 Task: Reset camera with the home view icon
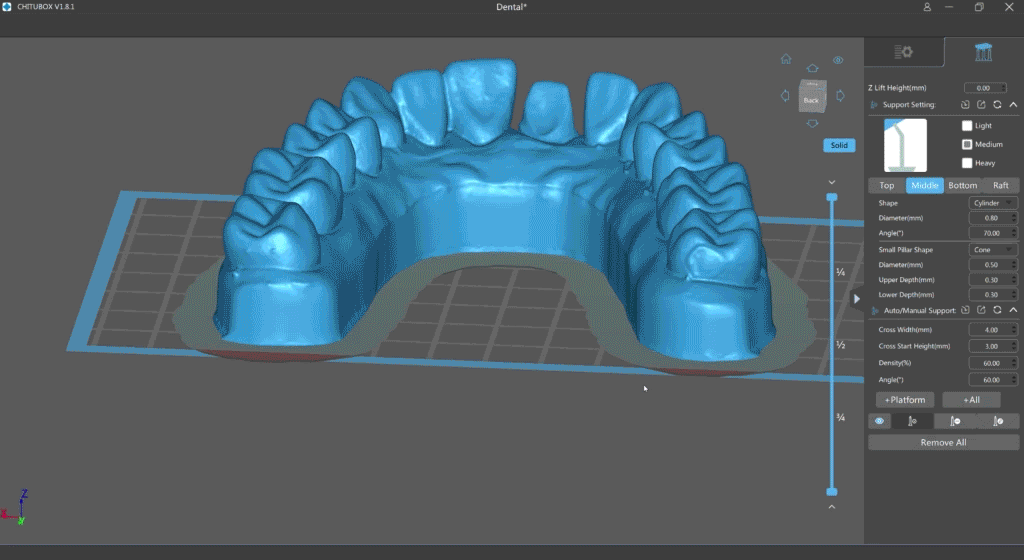[786, 59]
